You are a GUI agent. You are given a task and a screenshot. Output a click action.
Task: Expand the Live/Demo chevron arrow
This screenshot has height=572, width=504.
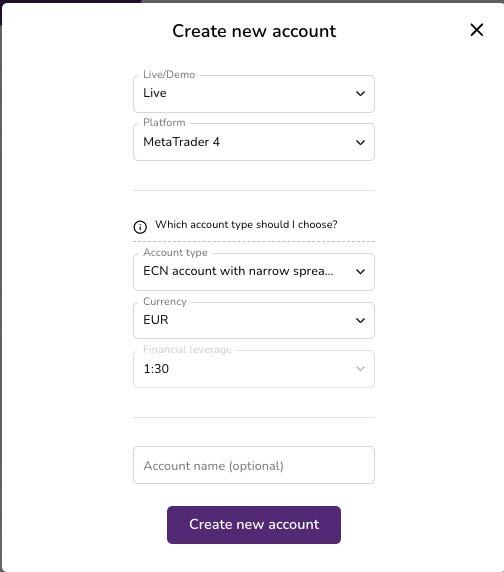click(x=360, y=93)
